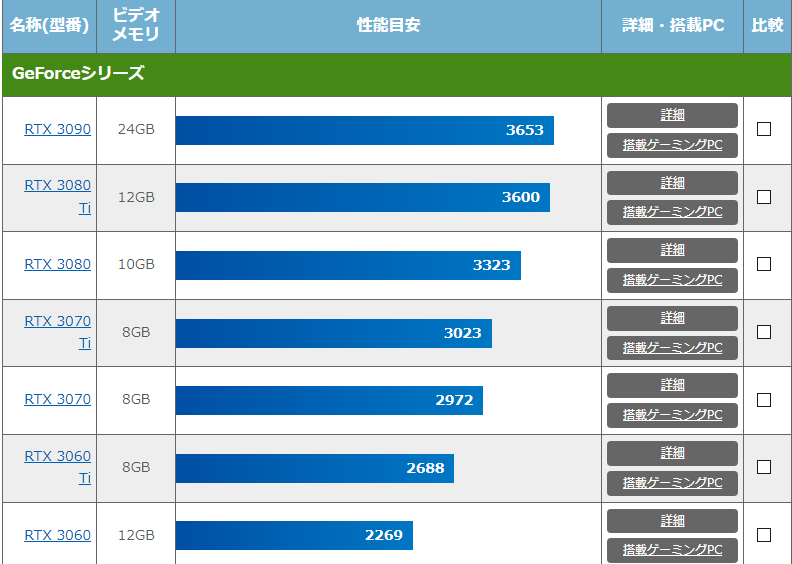Click the 2269 performance bar
The height and width of the screenshot is (564, 792).
(x=294, y=535)
